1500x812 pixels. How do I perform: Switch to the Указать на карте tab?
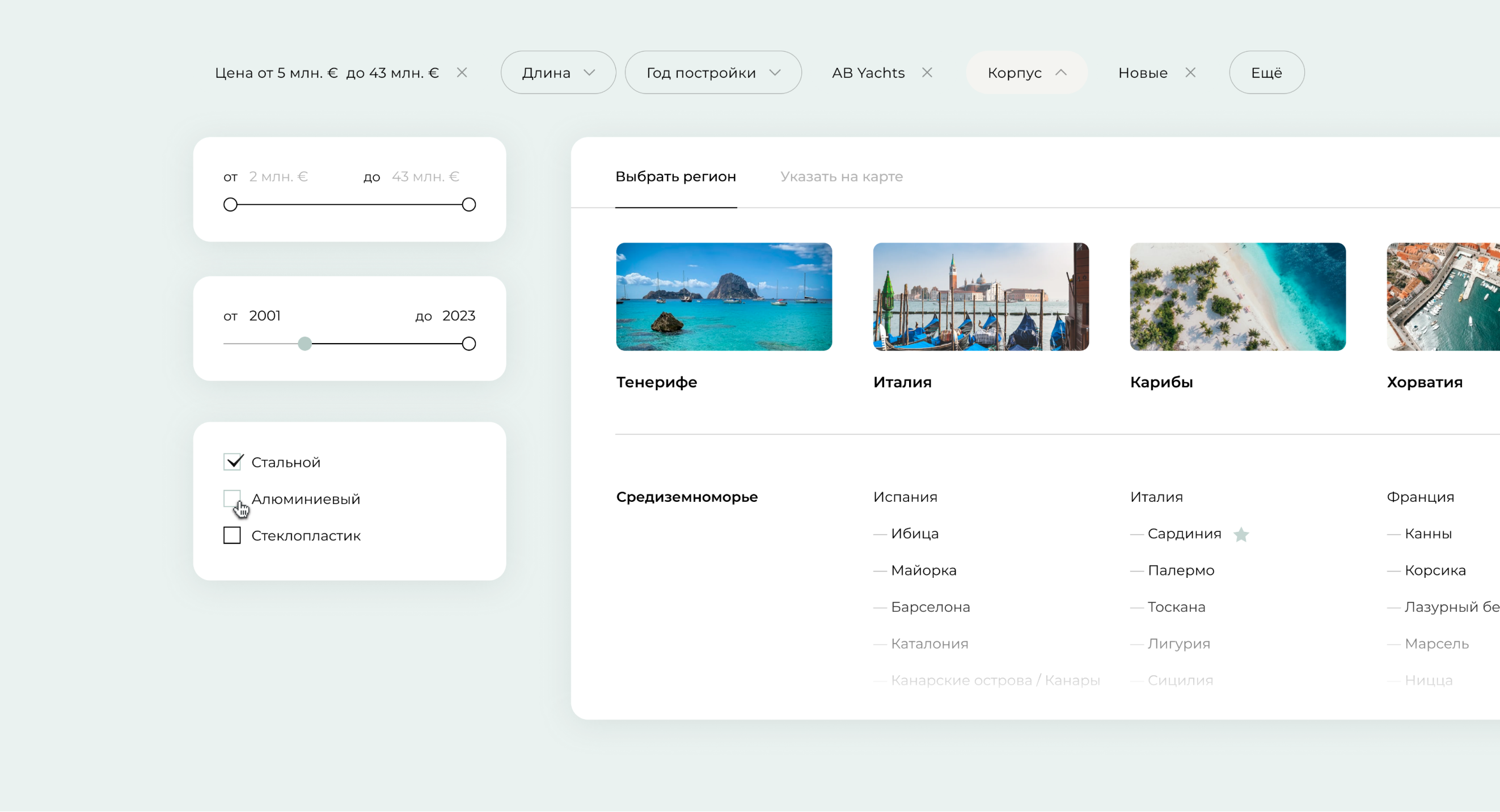(x=842, y=176)
